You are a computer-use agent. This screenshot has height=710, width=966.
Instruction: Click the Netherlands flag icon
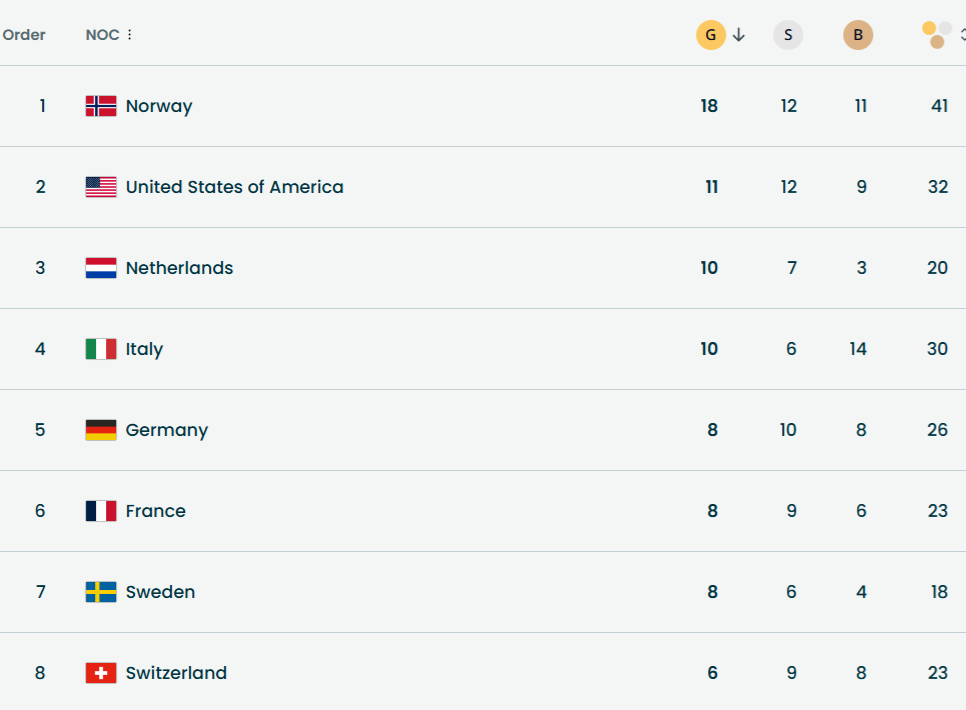pos(101,268)
